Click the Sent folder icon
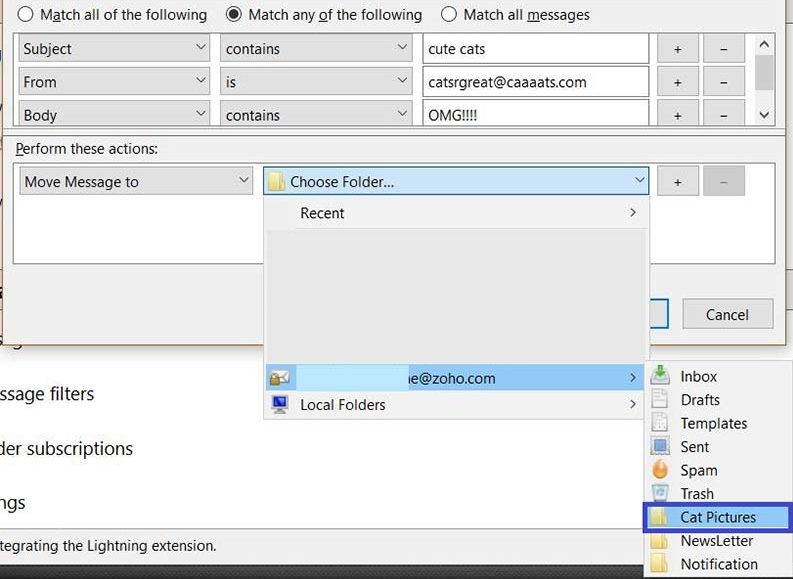This screenshot has width=793, height=579. [x=660, y=447]
